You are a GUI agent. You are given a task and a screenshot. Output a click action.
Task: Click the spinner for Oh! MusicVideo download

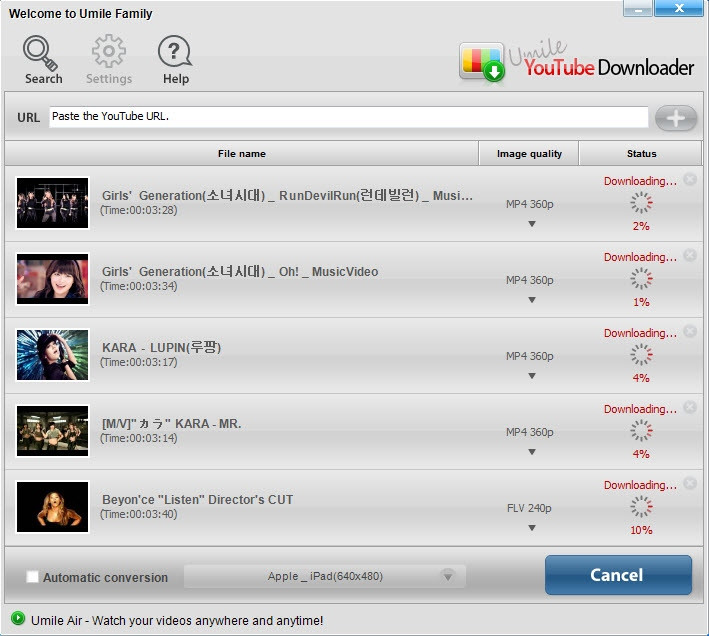[641, 278]
